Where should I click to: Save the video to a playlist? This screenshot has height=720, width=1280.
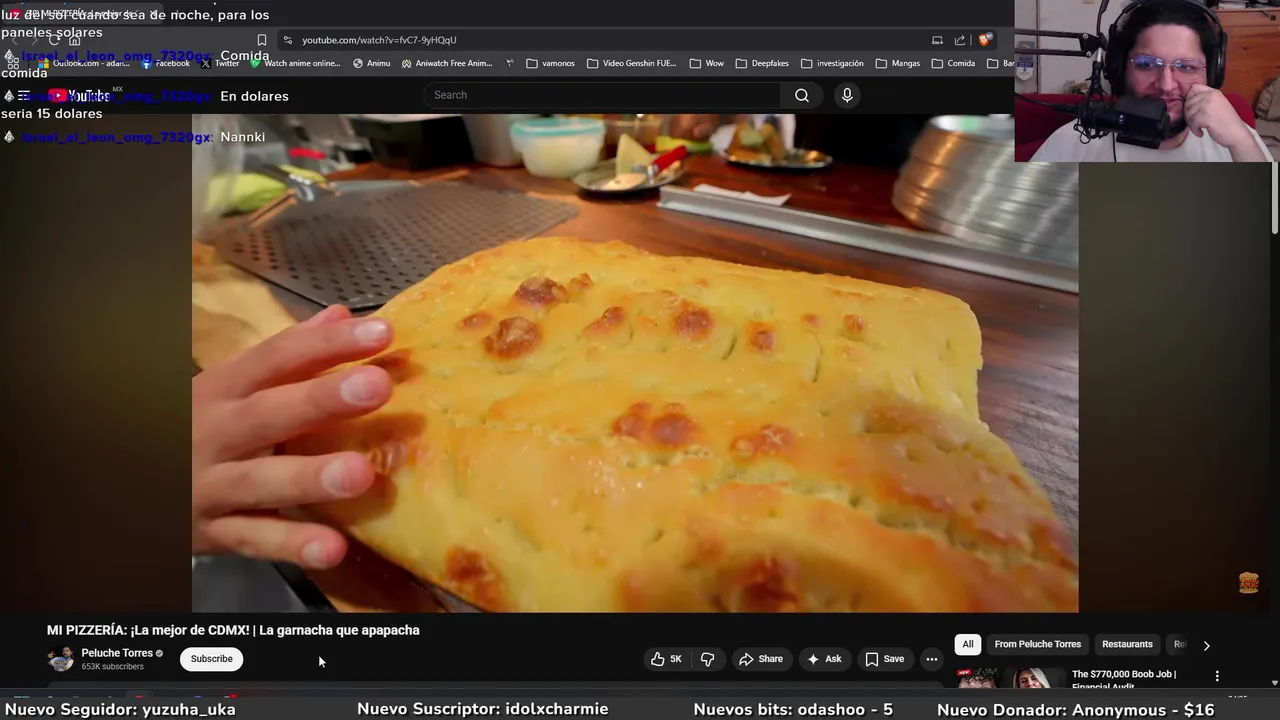[885, 659]
